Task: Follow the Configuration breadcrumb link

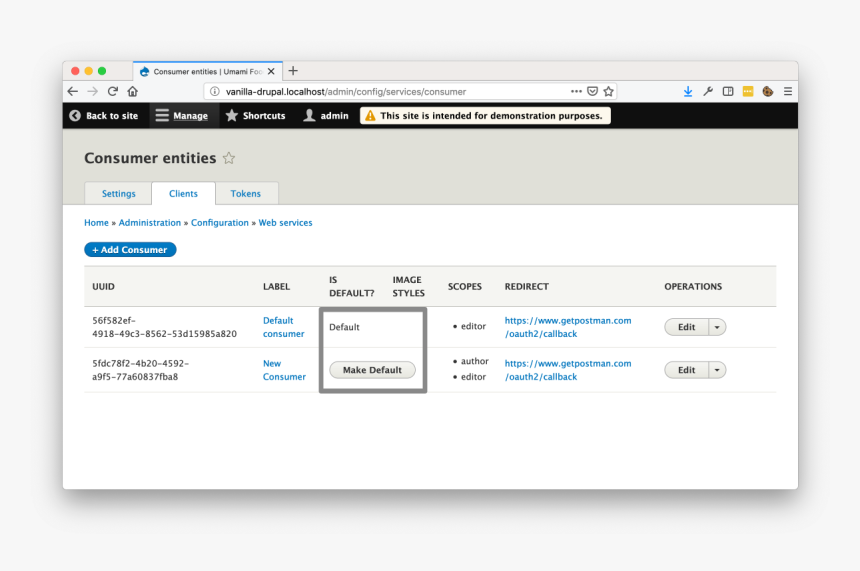Action: pyautogui.click(x=220, y=223)
